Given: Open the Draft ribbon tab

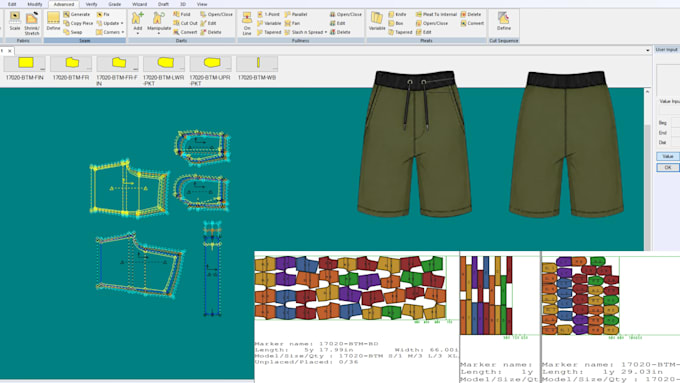Looking at the screenshot, I should [163, 4].
